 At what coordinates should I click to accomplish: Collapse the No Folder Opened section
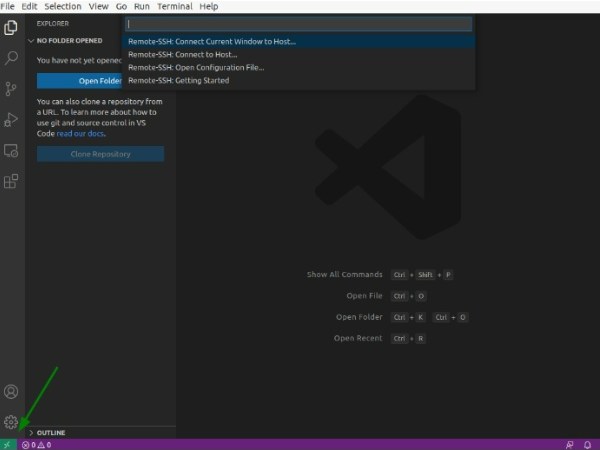coord(65,41)
